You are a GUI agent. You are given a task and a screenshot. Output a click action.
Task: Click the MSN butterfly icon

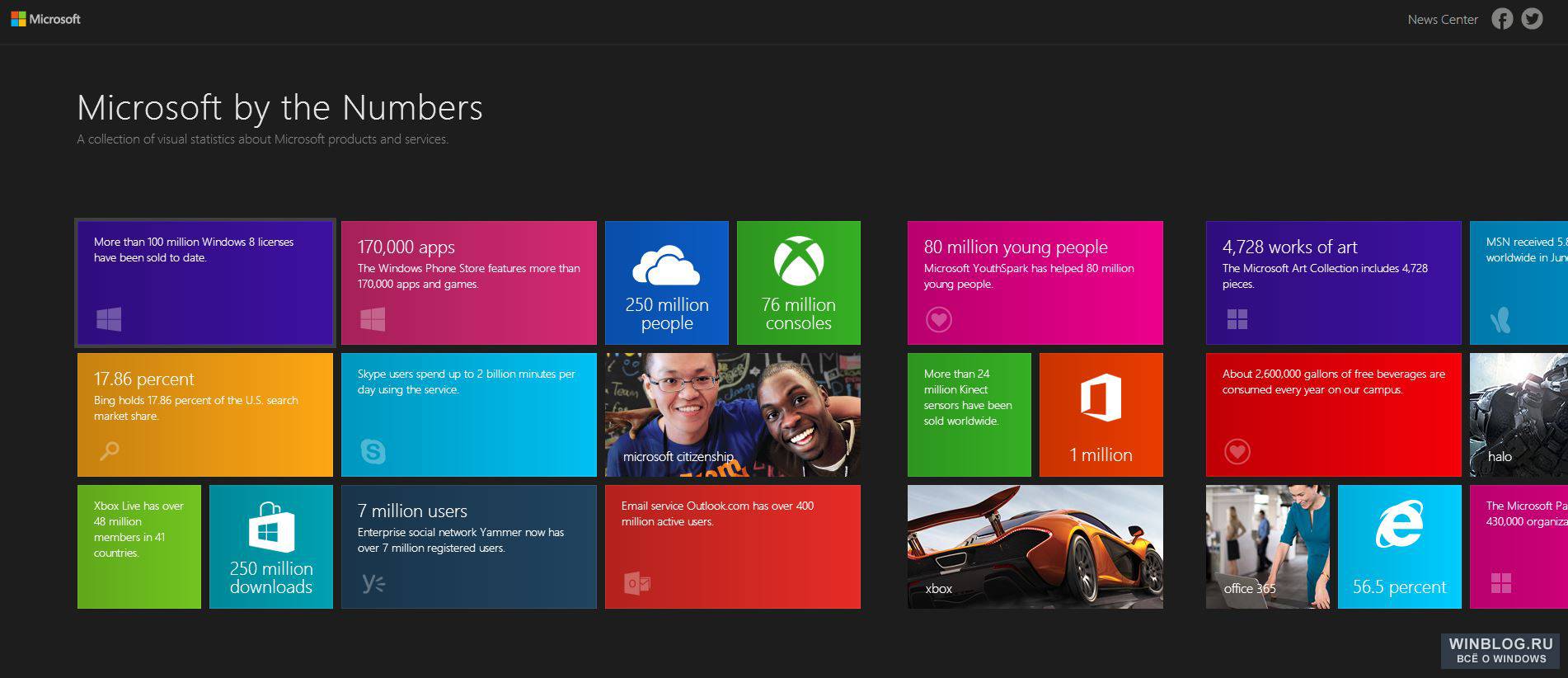point(1500,319)
